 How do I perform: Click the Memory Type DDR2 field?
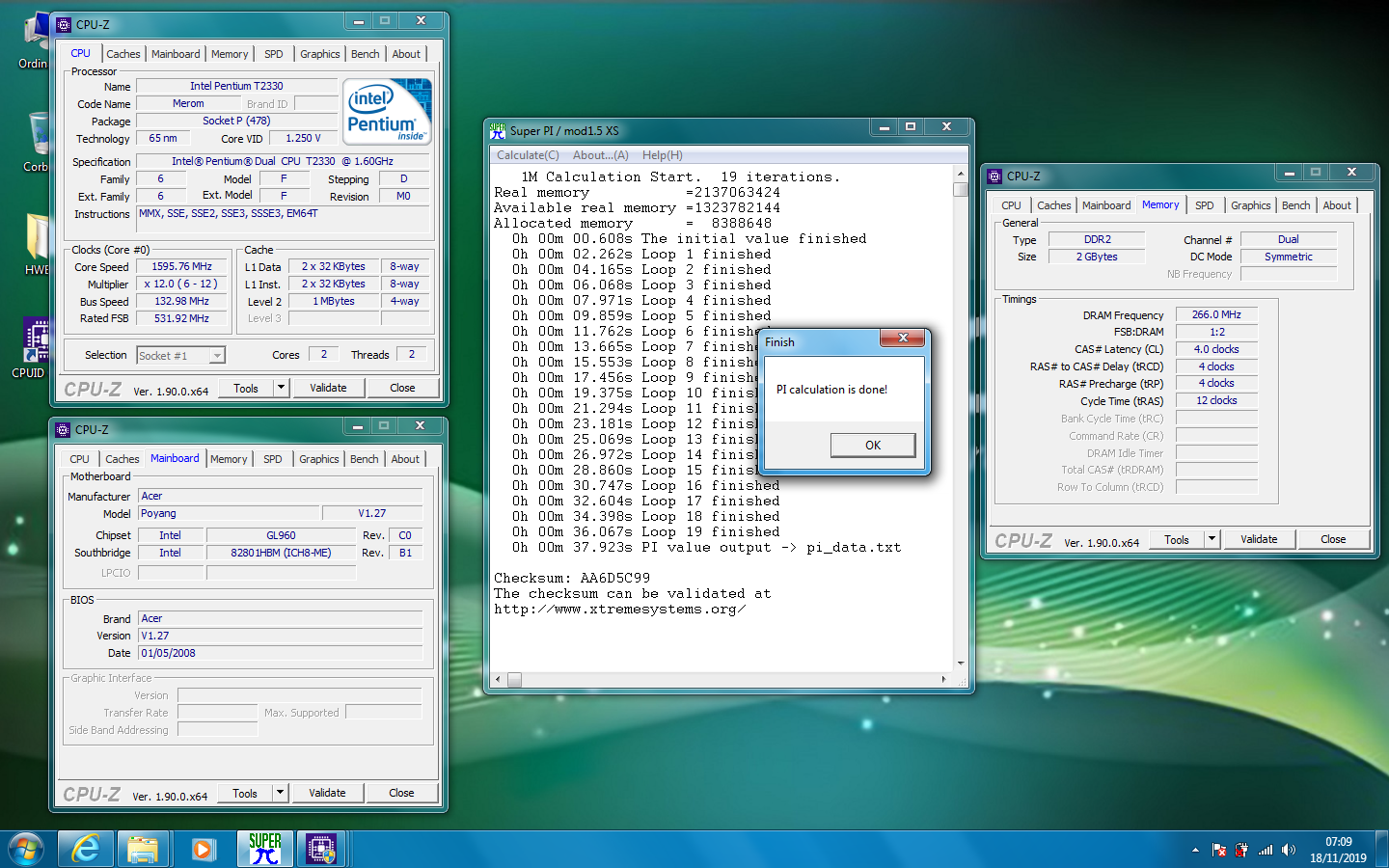pyautogui.click(x=1097, y=239)
